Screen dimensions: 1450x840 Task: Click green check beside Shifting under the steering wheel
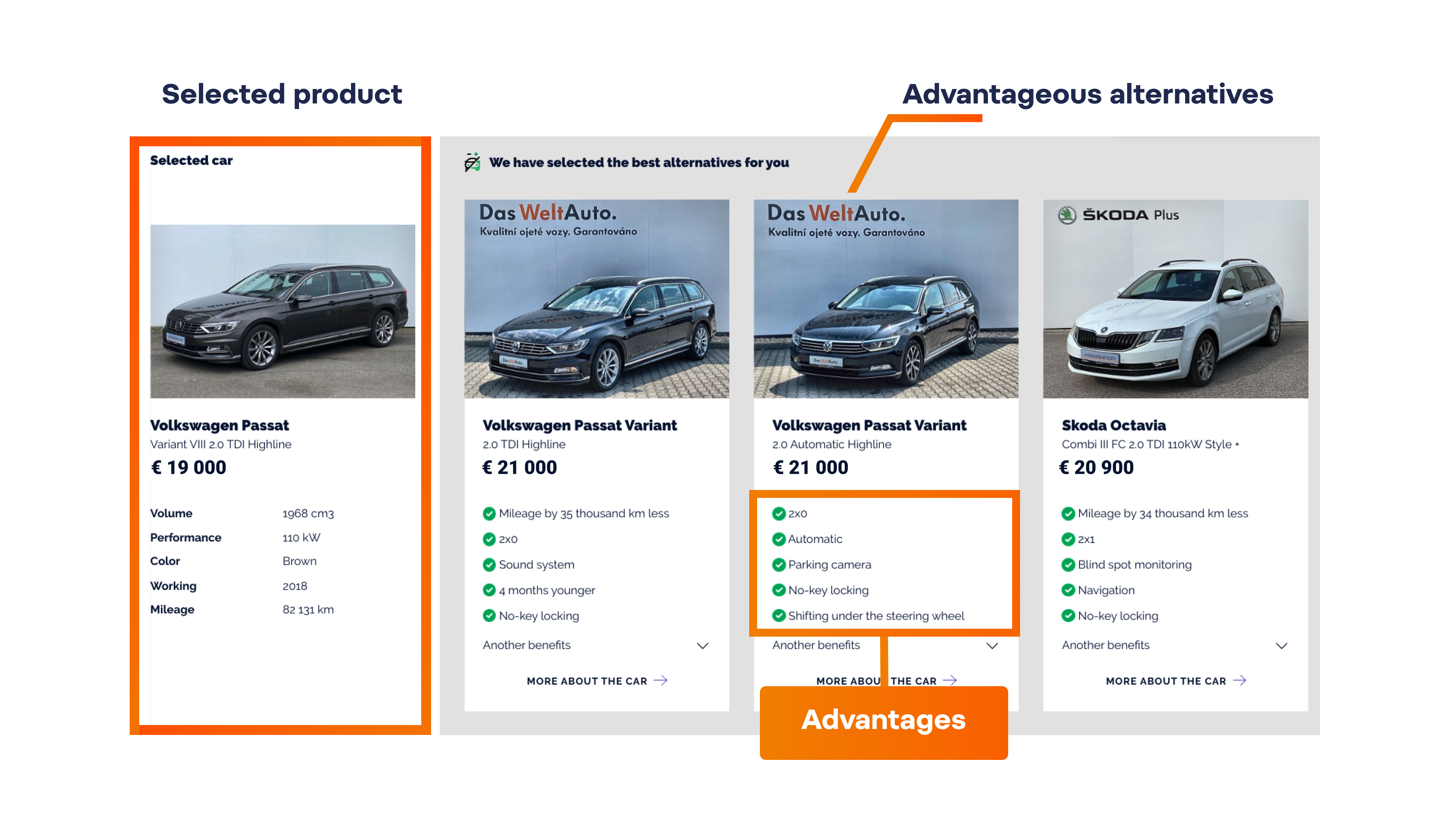pyautogui.click(x=779, y=616)
